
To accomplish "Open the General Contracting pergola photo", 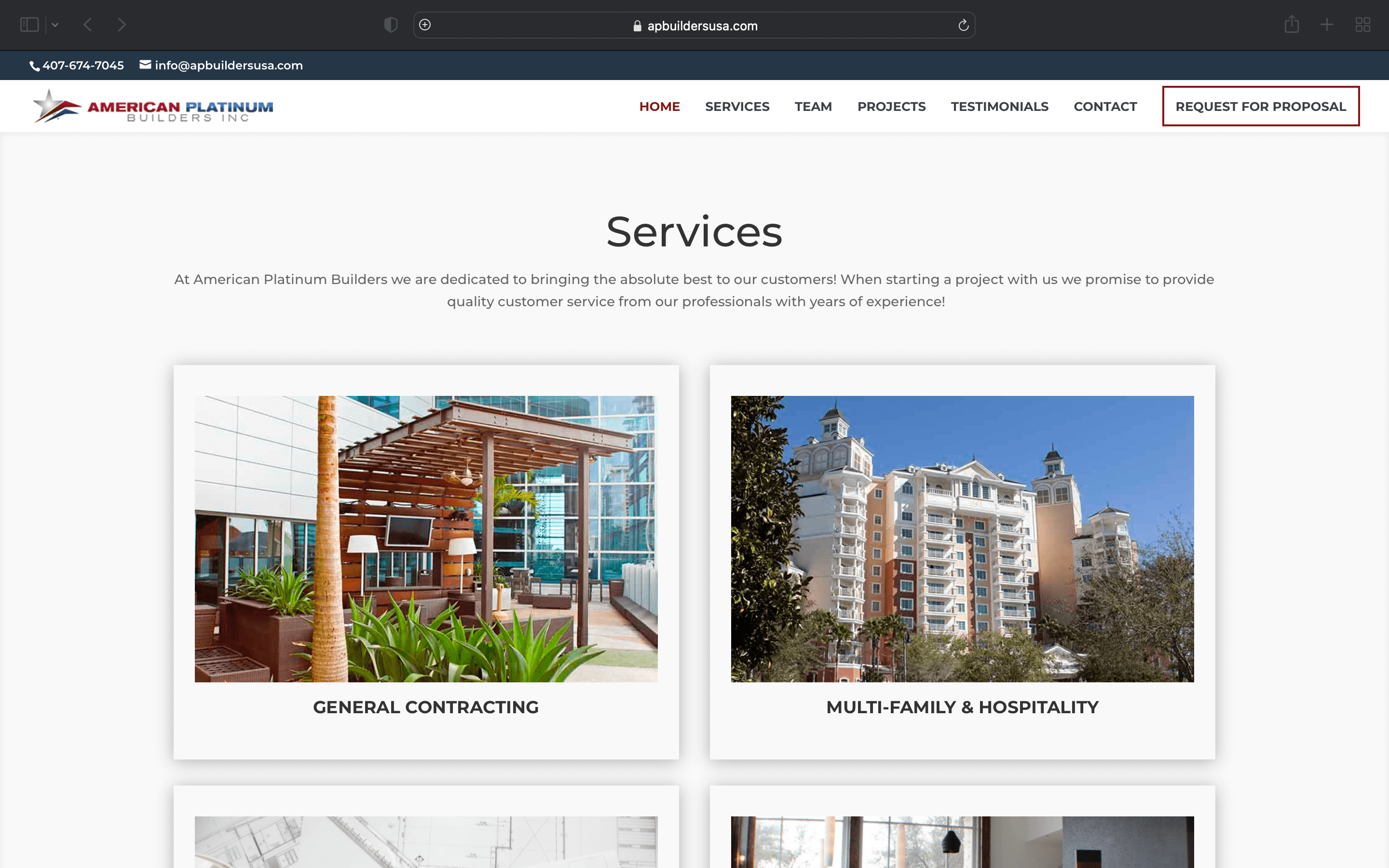I will 426,539.
